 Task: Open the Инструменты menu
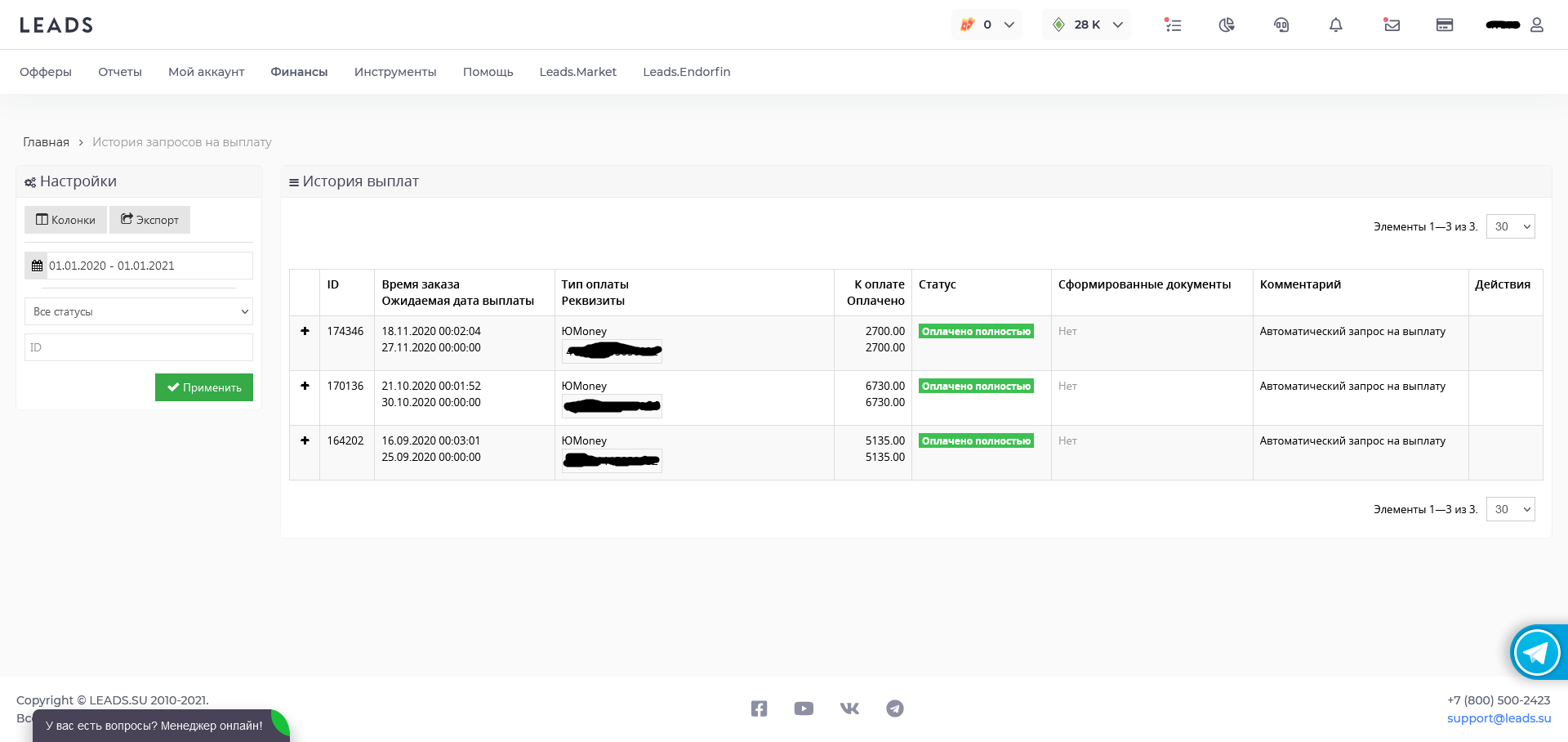tap(395, 72)
